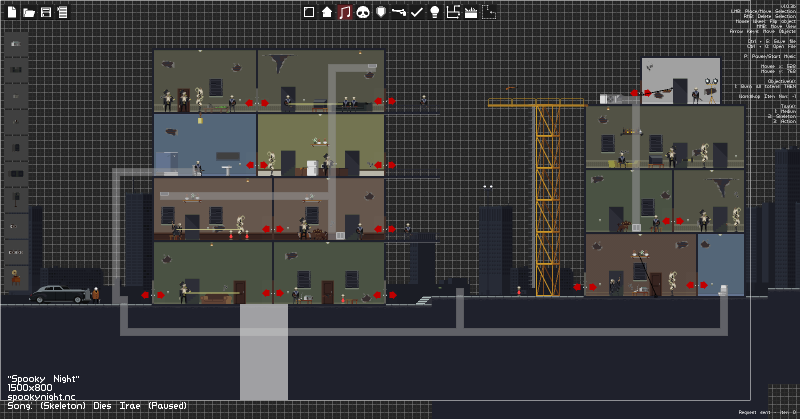
Task: Select the square block tool
Action: 309,12
